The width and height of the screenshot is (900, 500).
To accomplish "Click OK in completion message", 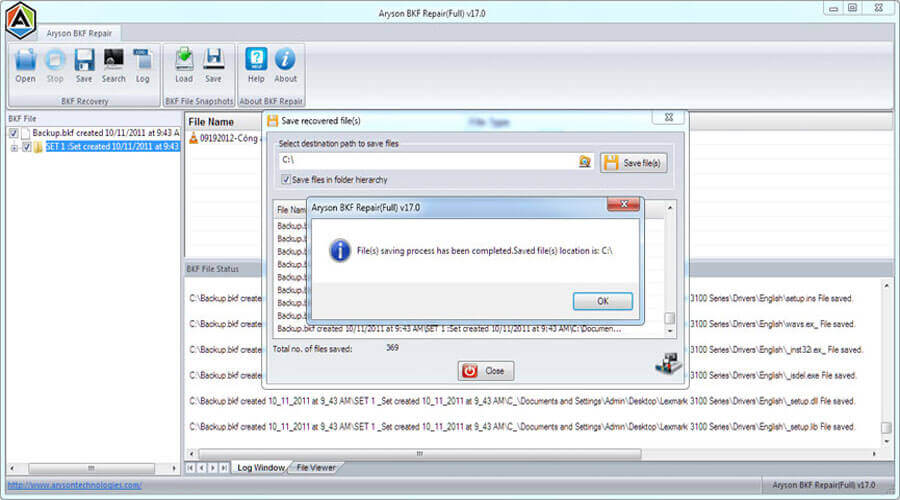I will coord(603,301).
